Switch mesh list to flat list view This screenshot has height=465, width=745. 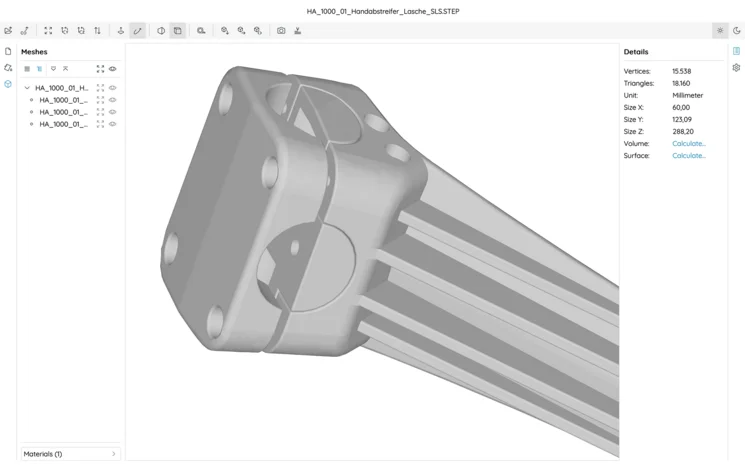(27, 69)
